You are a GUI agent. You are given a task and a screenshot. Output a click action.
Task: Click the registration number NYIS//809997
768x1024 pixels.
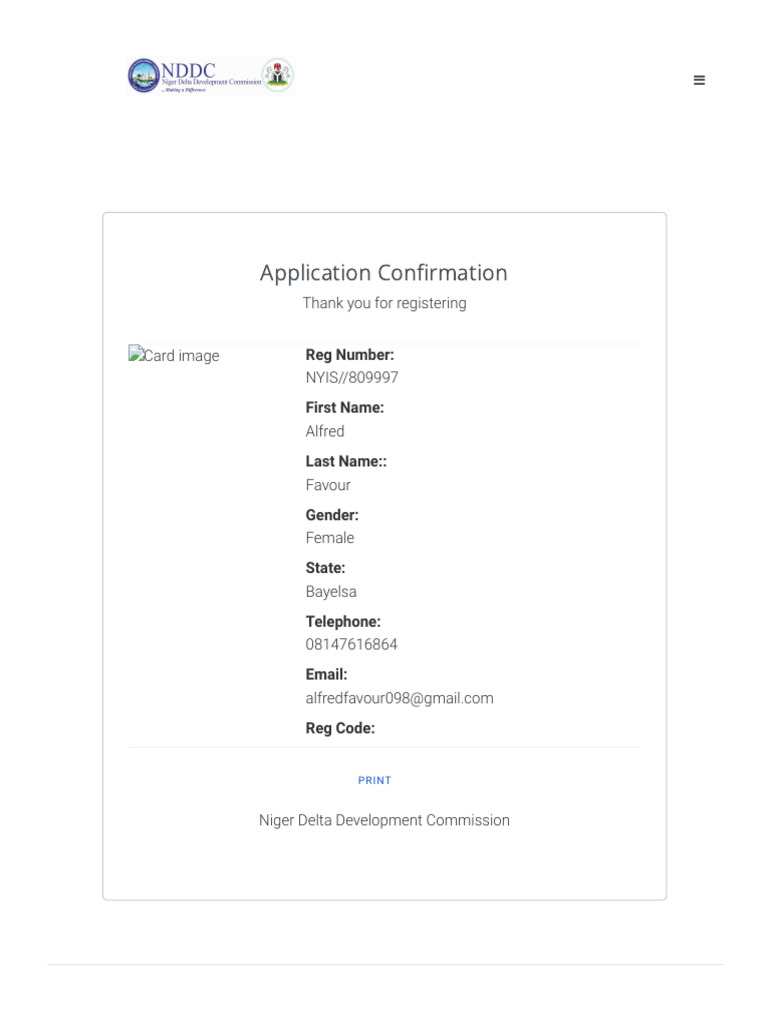[x=352, y=378]
